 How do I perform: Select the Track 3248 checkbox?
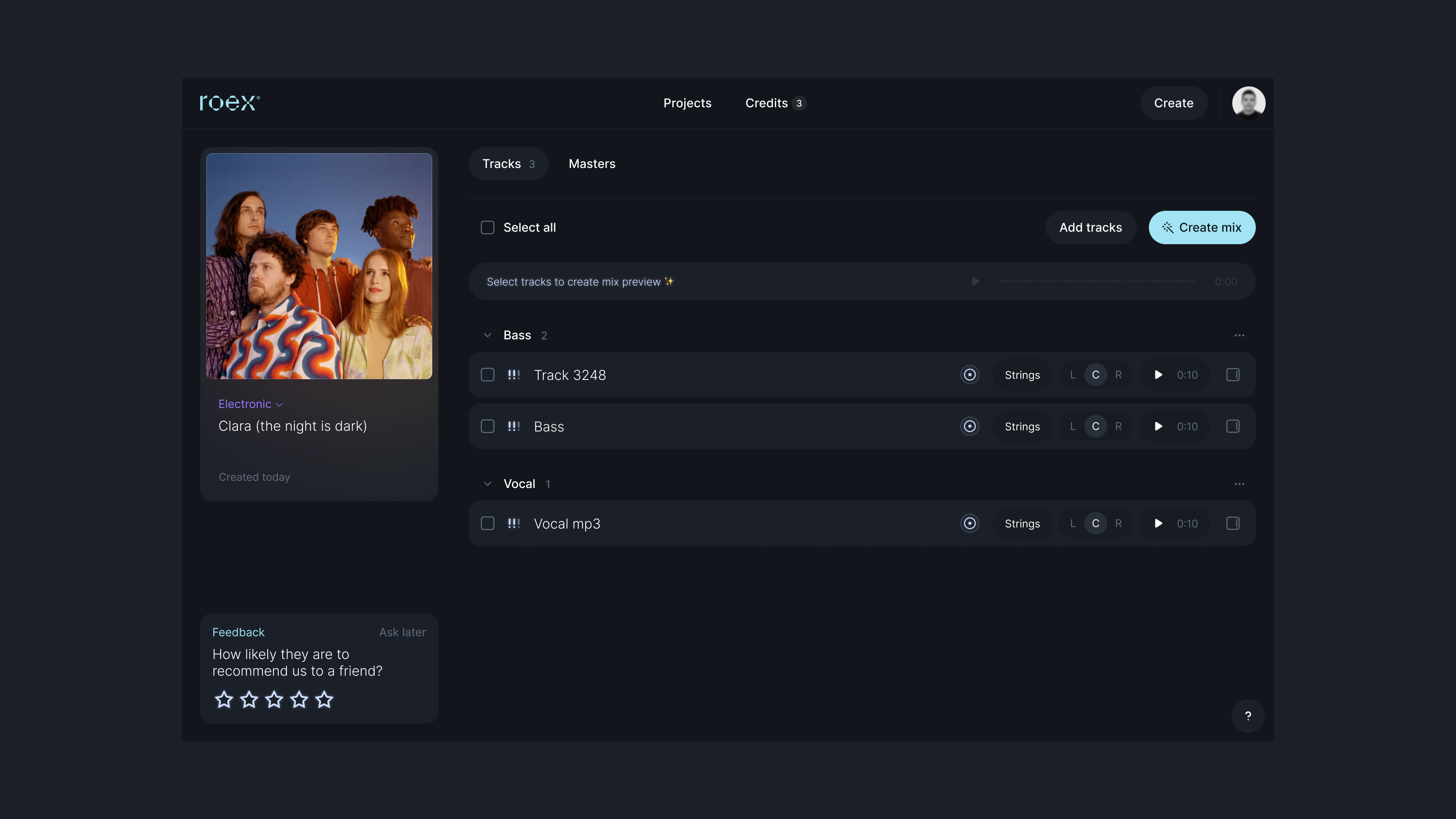(x=487, y=375)
